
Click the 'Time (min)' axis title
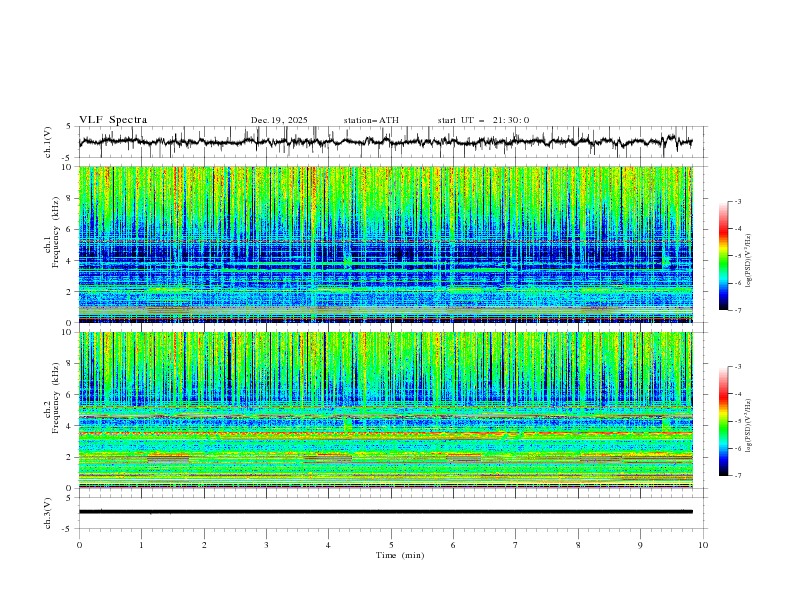click(x=400, y=555)
